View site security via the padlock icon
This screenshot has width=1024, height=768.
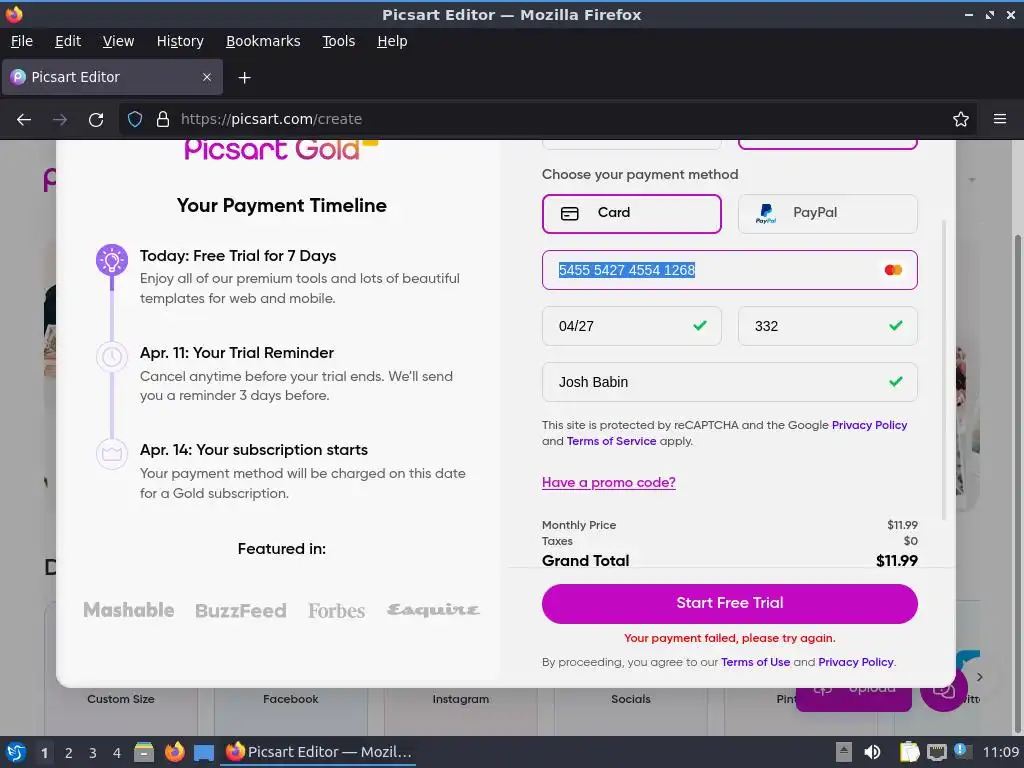163,120
